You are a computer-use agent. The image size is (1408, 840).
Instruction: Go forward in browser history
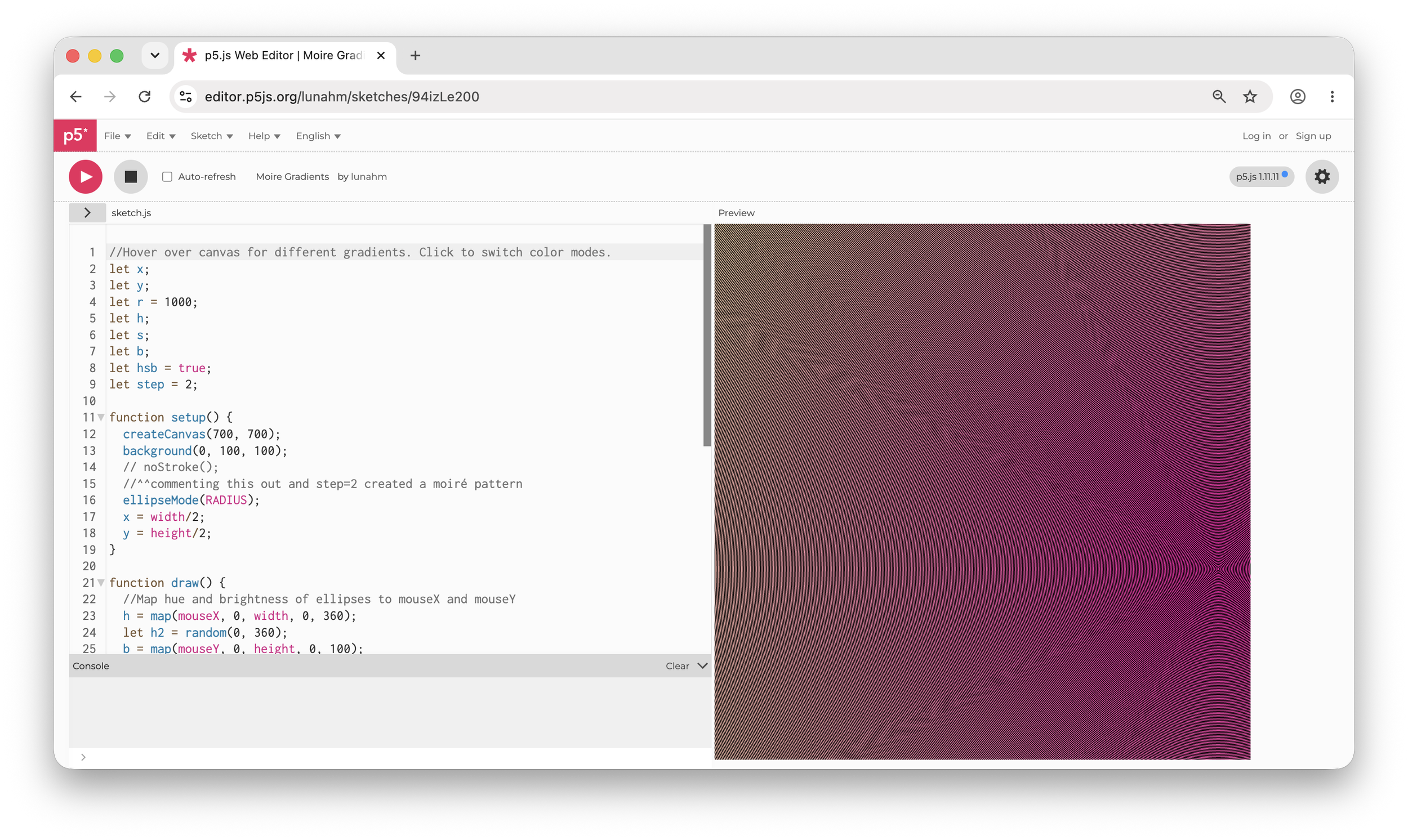(110, 97)
